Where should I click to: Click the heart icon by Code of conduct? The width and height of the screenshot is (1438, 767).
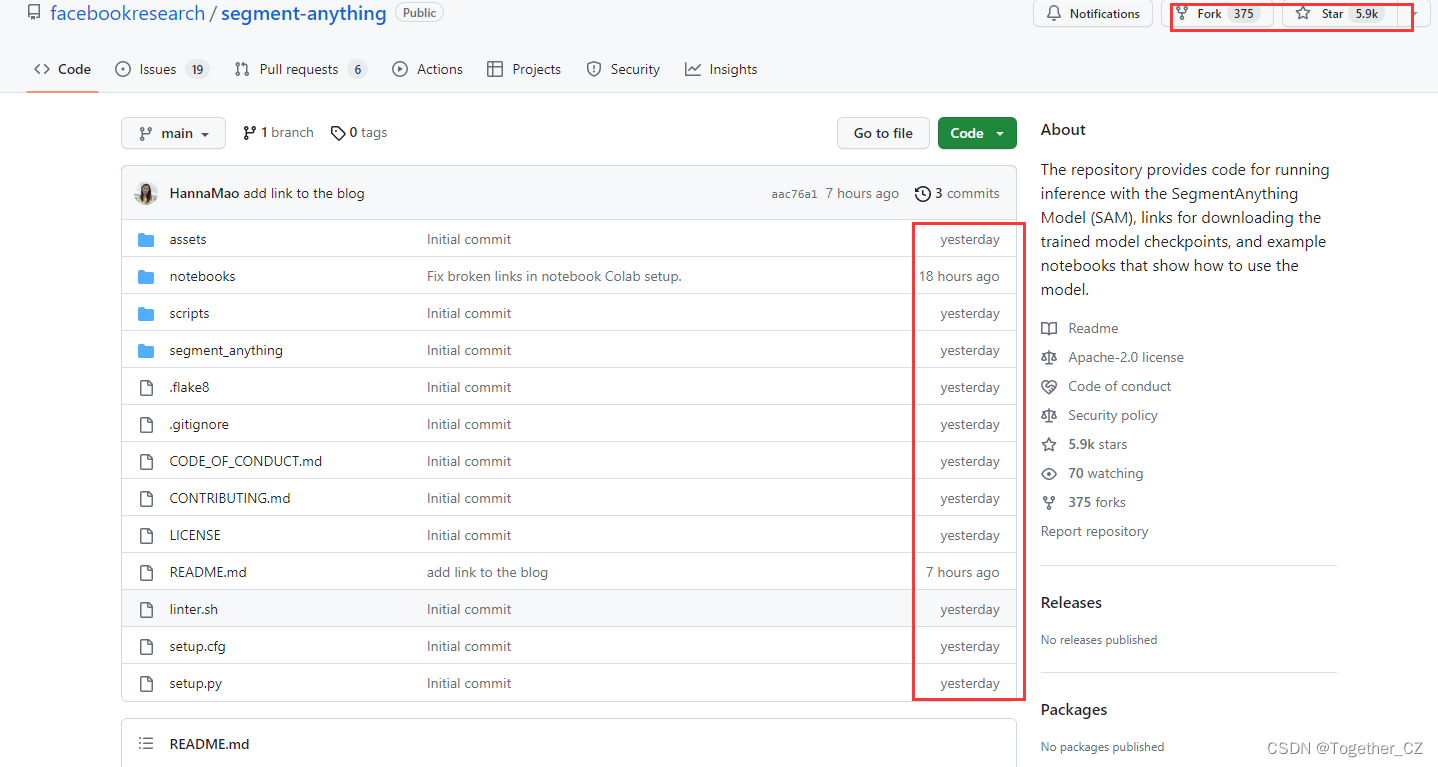(1049, 387)
